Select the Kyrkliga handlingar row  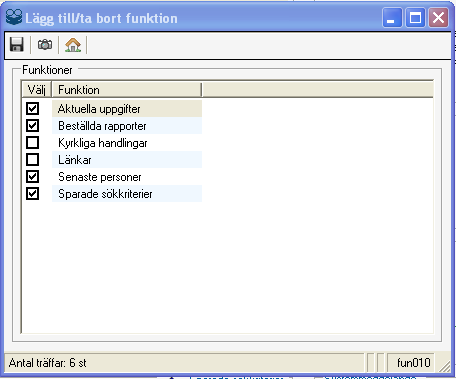tap(127, 143)
